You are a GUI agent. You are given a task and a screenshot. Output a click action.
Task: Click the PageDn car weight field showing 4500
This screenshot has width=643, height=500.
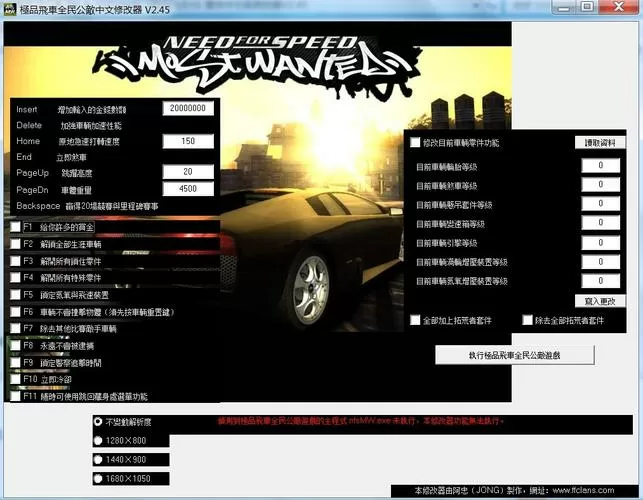coord(188,189)
